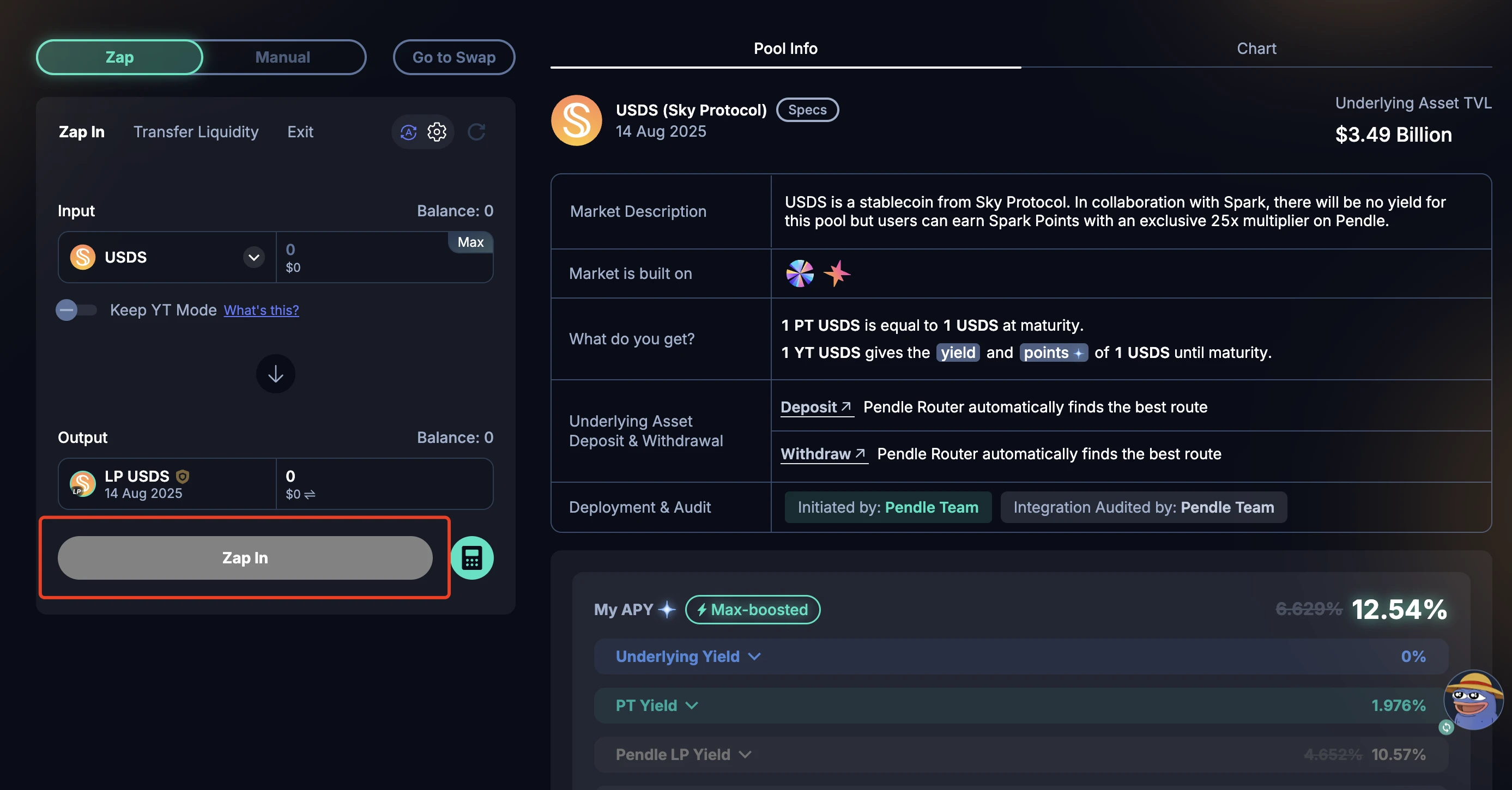Switch to the Chart tab
Screen dimensions: 1512x790
point(1256,48)
